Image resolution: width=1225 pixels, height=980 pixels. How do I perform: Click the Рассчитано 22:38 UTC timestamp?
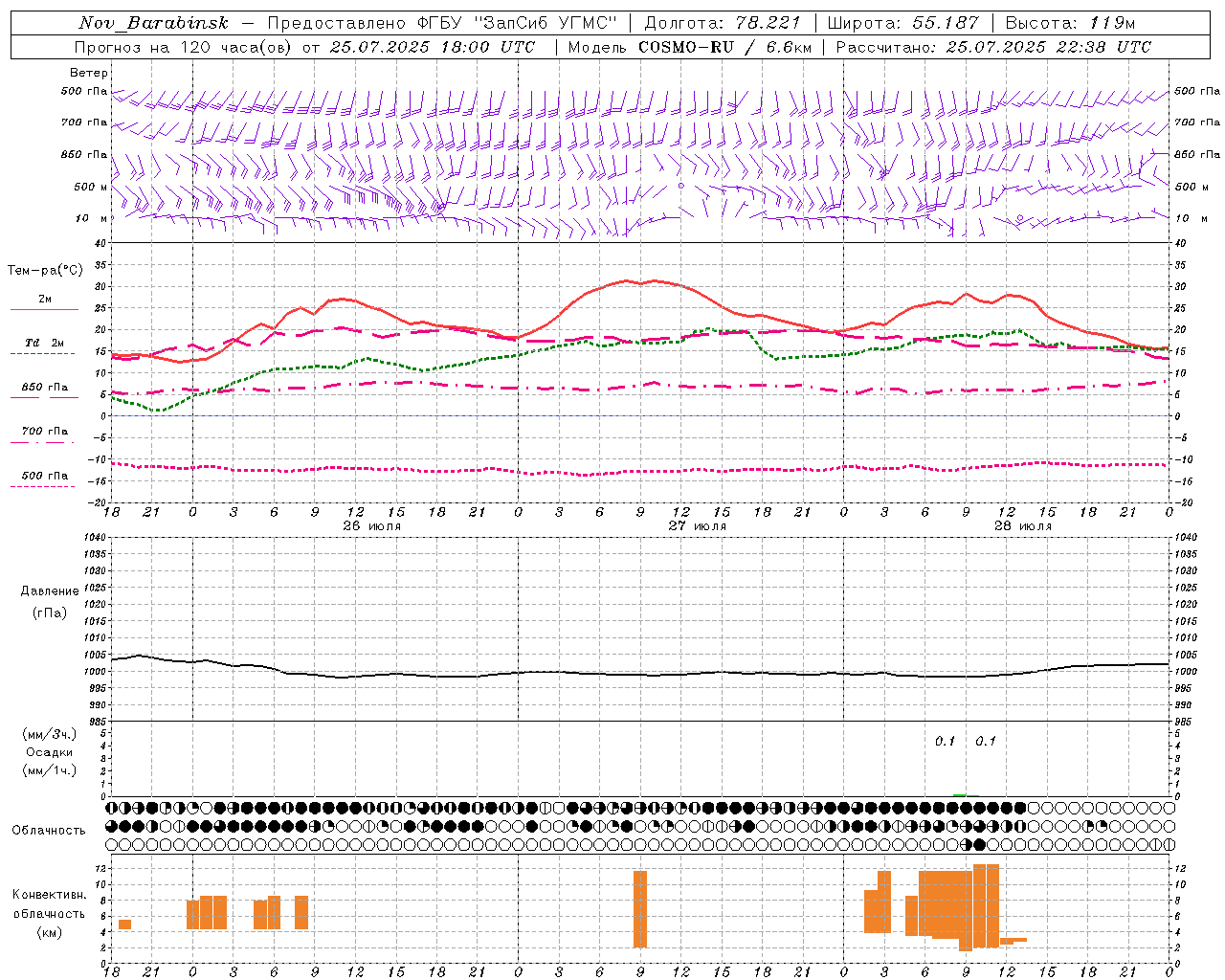993,47
